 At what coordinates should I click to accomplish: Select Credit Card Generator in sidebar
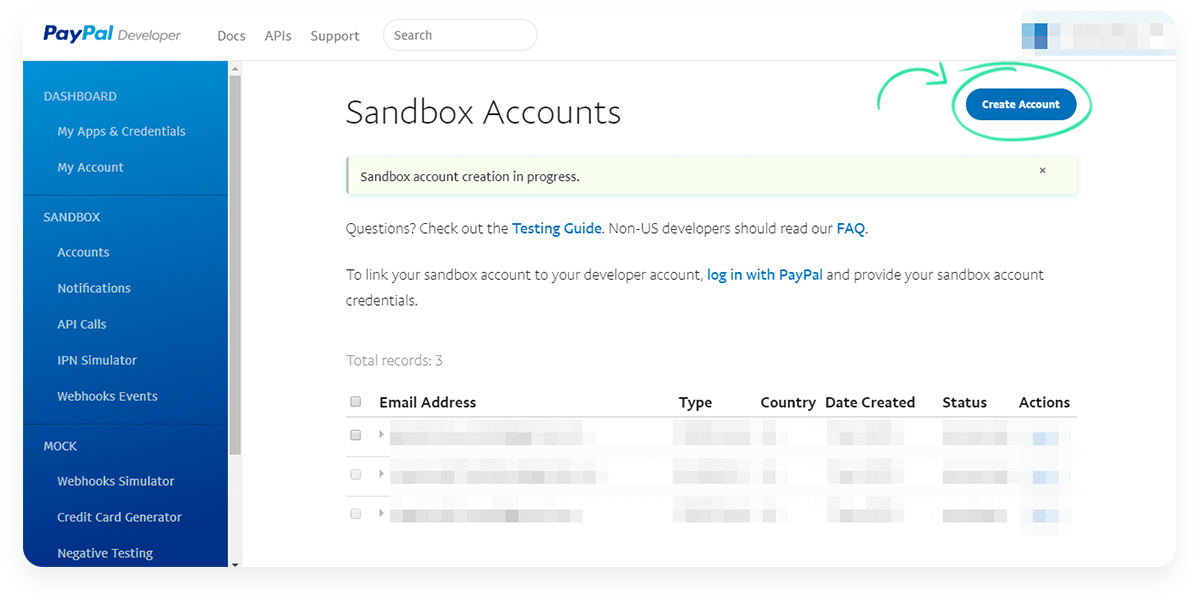119,517
